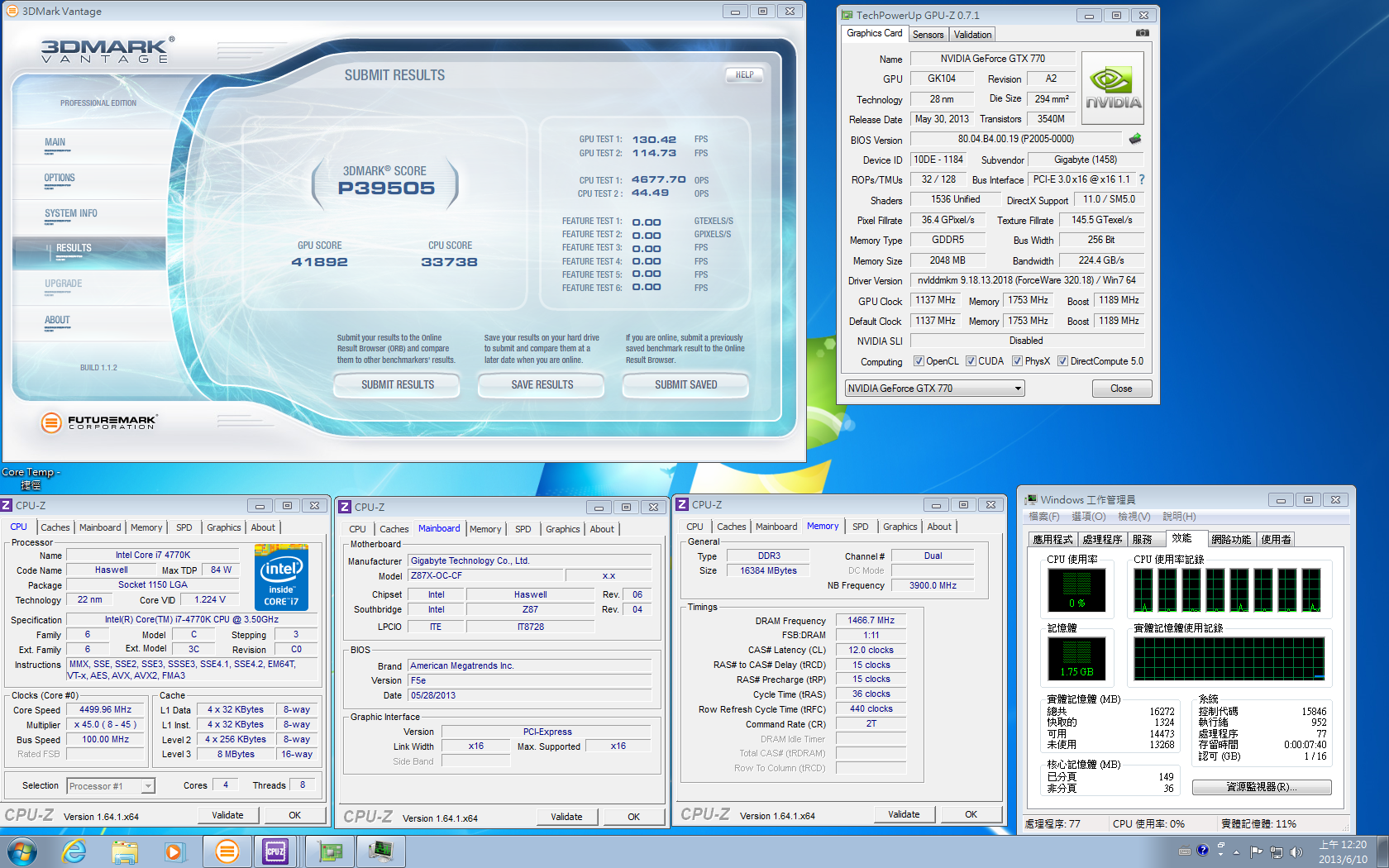Switch to Task Manager networking (網路功能) tab
This screenshot has width=1389, height=868.
[1231, 539]
